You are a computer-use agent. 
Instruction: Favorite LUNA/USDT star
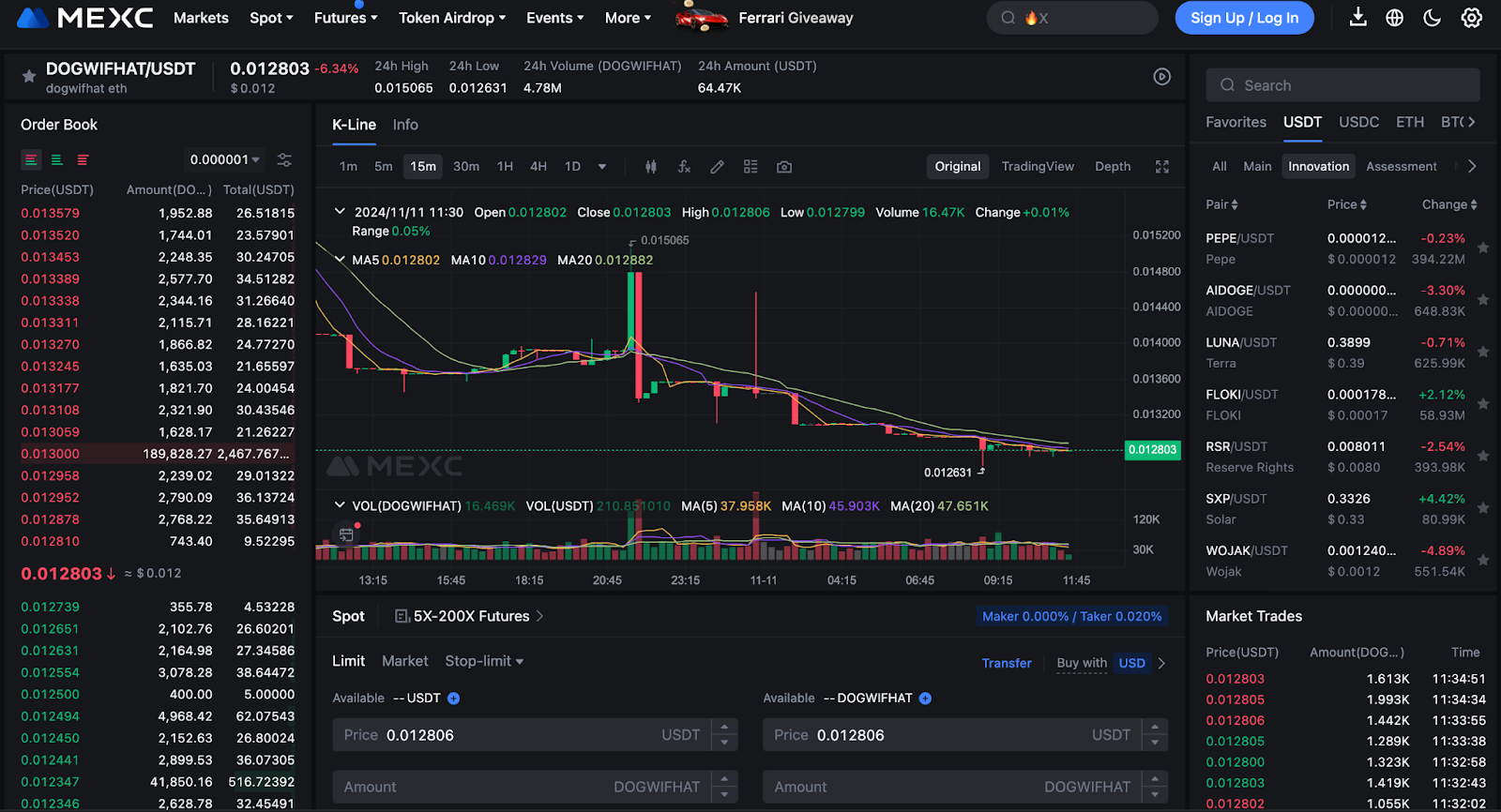(x=1483, y=353)
